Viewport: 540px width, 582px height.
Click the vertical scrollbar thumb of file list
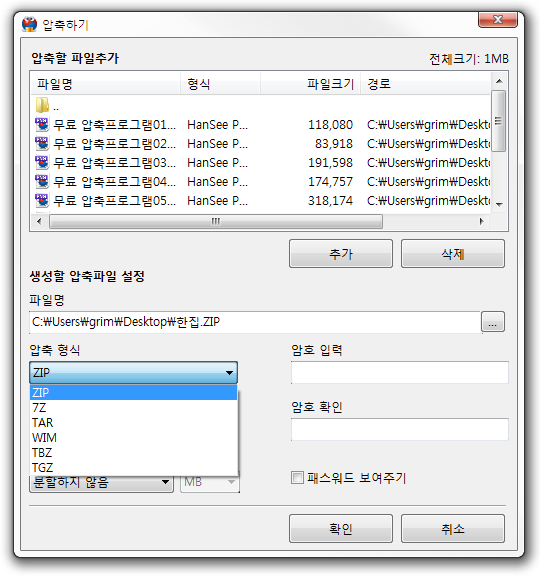coord(498,121)
